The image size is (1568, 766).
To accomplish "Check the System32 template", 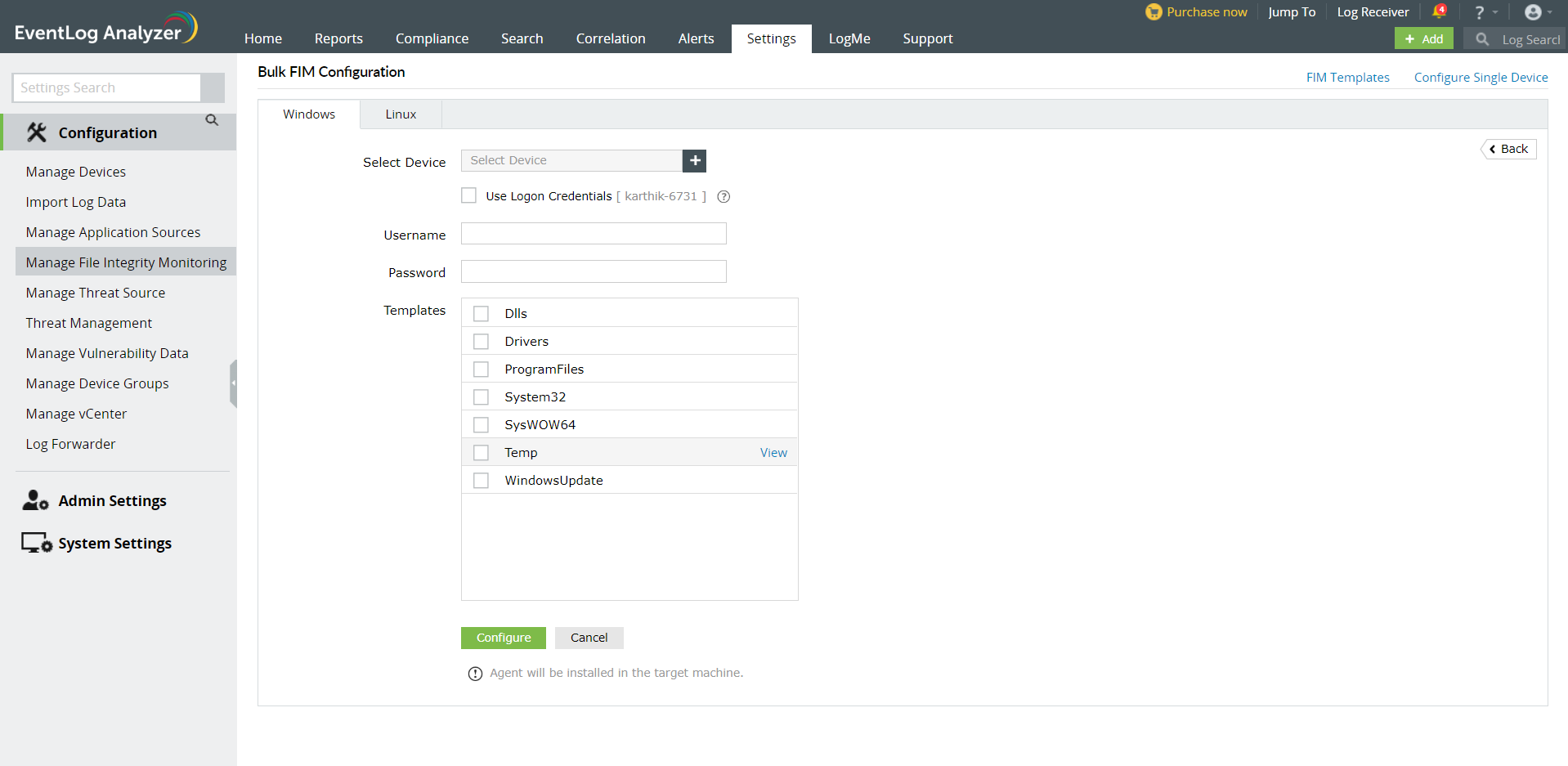I will coord(481,397).
